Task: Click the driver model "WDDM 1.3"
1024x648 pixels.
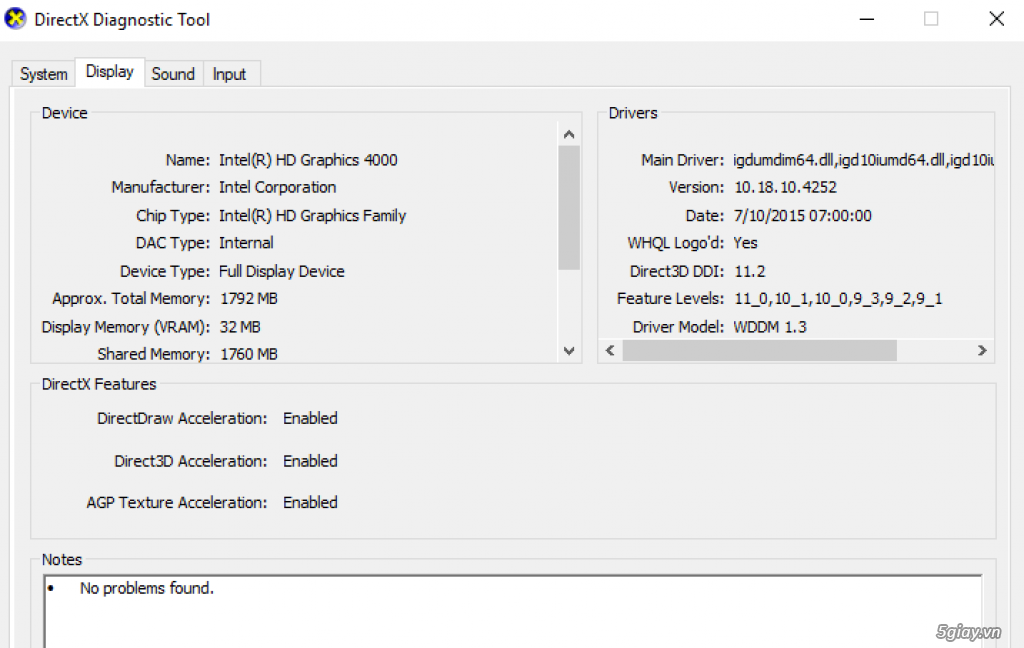Action: click(770, 327)
